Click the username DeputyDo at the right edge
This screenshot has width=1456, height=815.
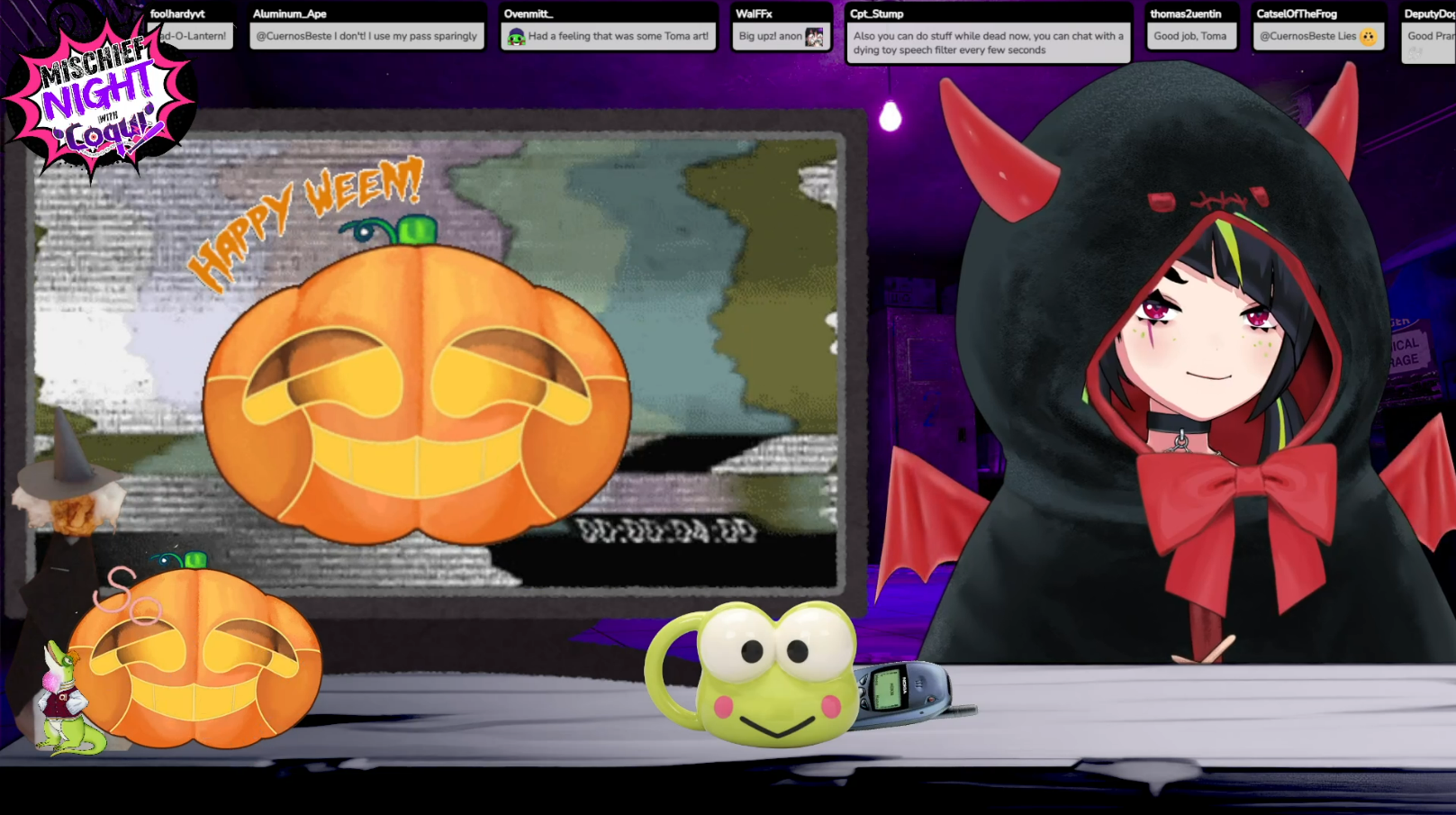(x=1430, y=14)
